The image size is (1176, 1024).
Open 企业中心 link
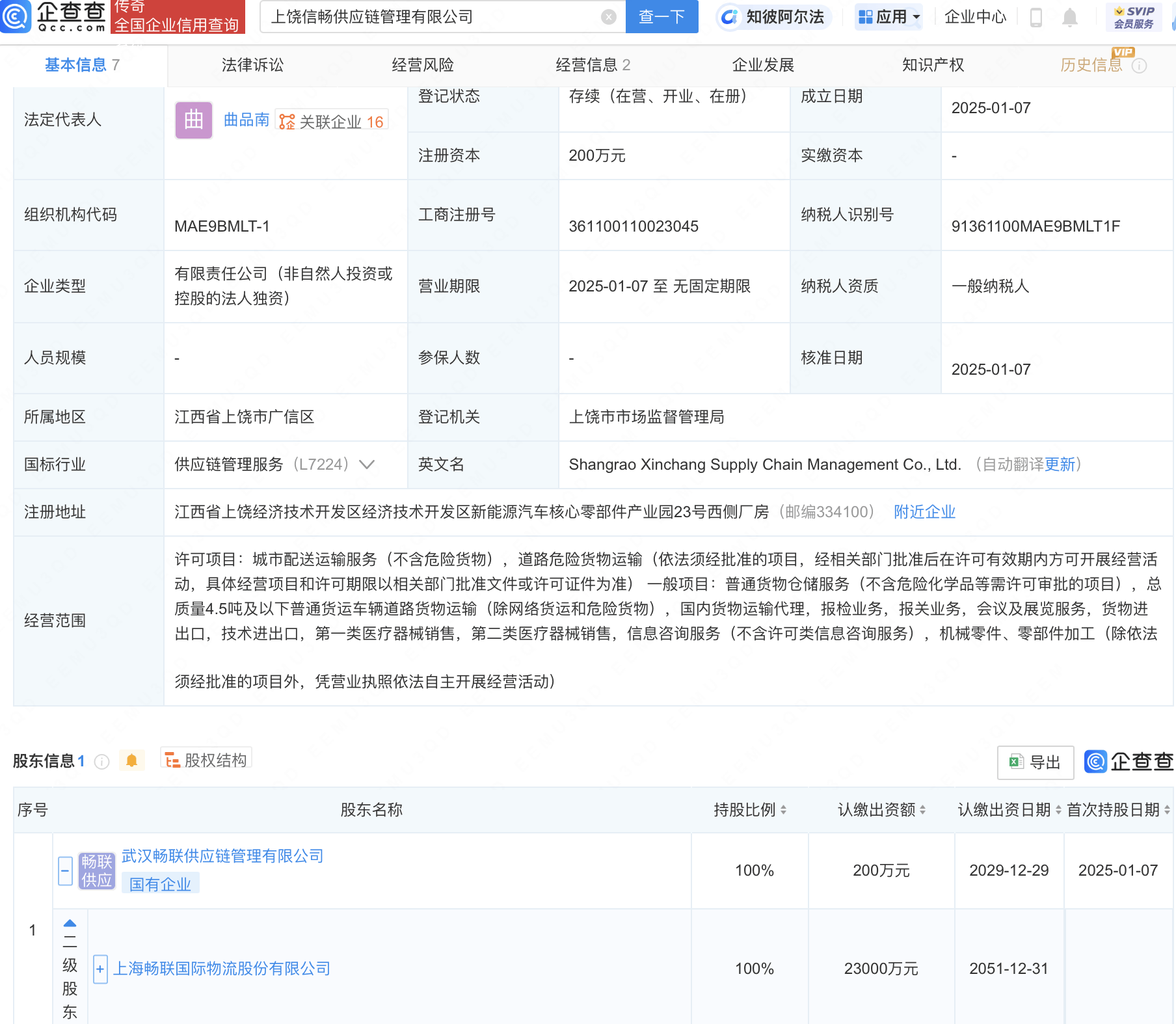(x=975, y=17)
